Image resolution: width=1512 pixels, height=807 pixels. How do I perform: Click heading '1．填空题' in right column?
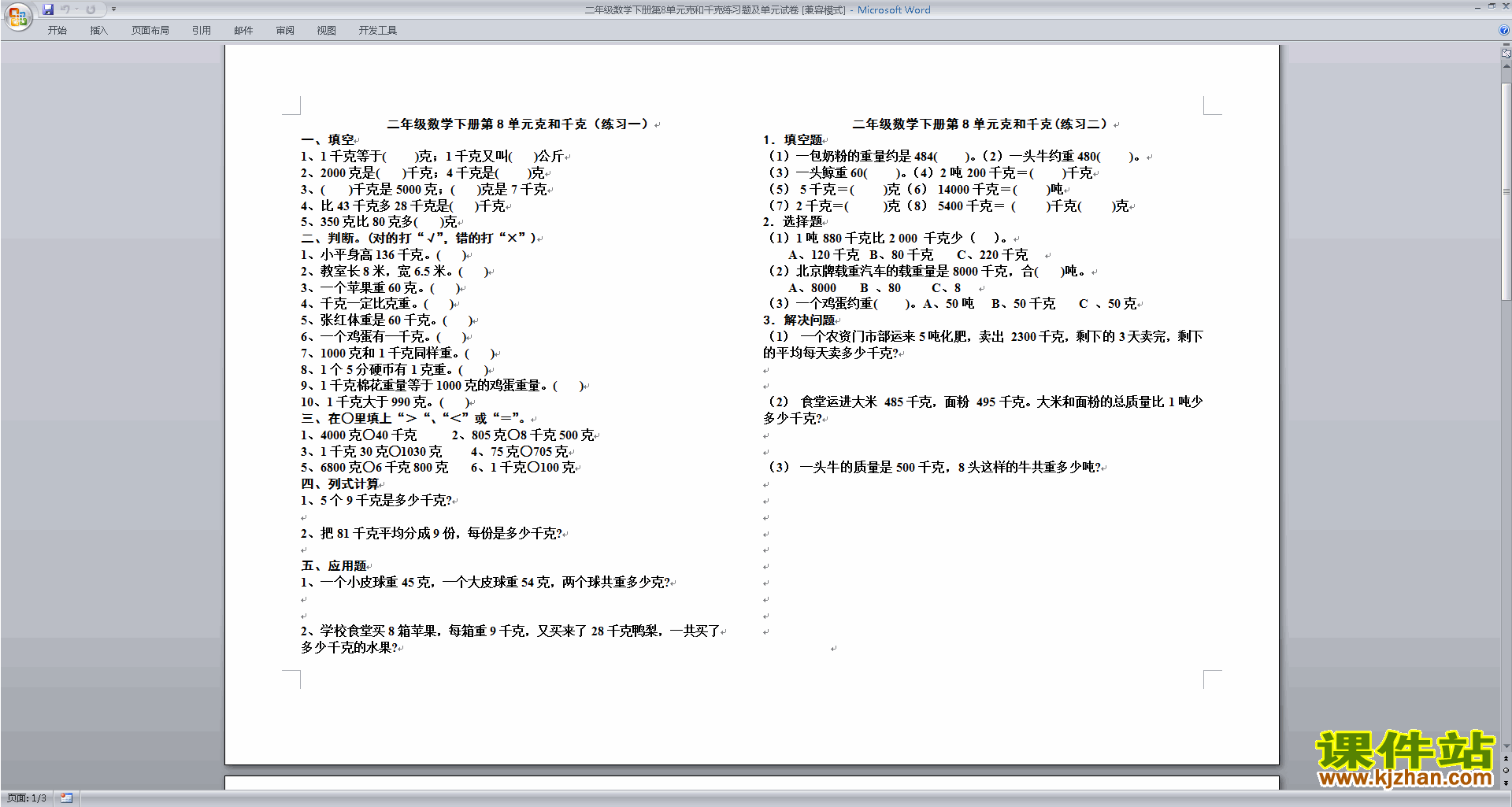(x=792, y=140)
